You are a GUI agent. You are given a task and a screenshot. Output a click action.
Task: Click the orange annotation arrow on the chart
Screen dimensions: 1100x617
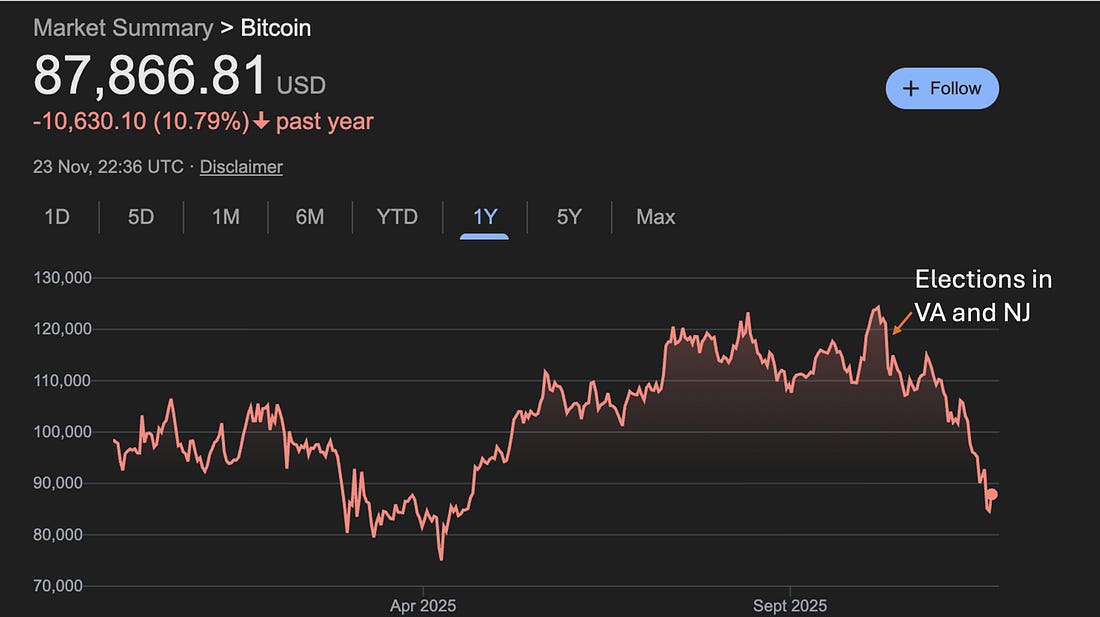point(901,324)
